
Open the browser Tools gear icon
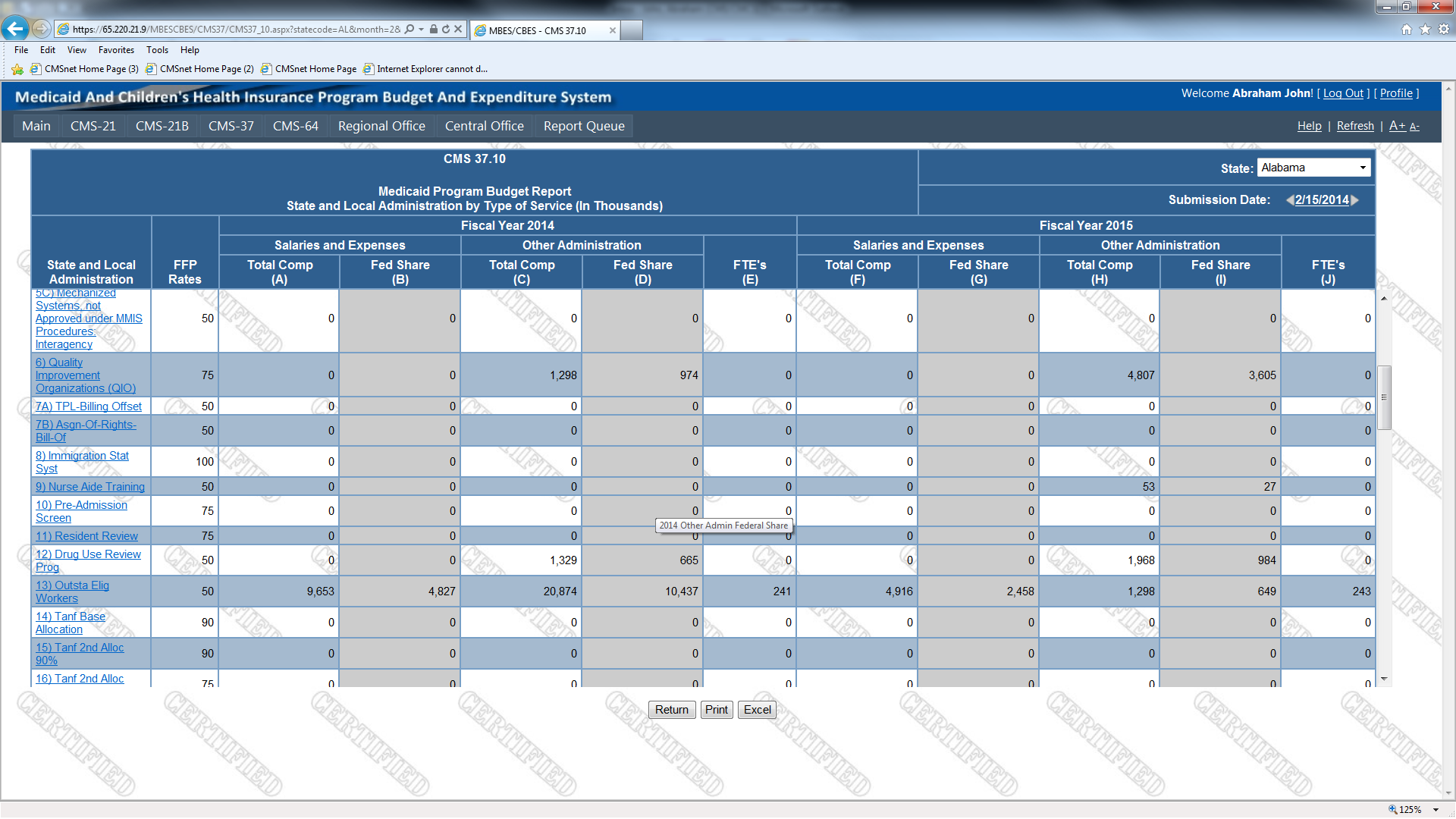click(x=1444, y=29)
